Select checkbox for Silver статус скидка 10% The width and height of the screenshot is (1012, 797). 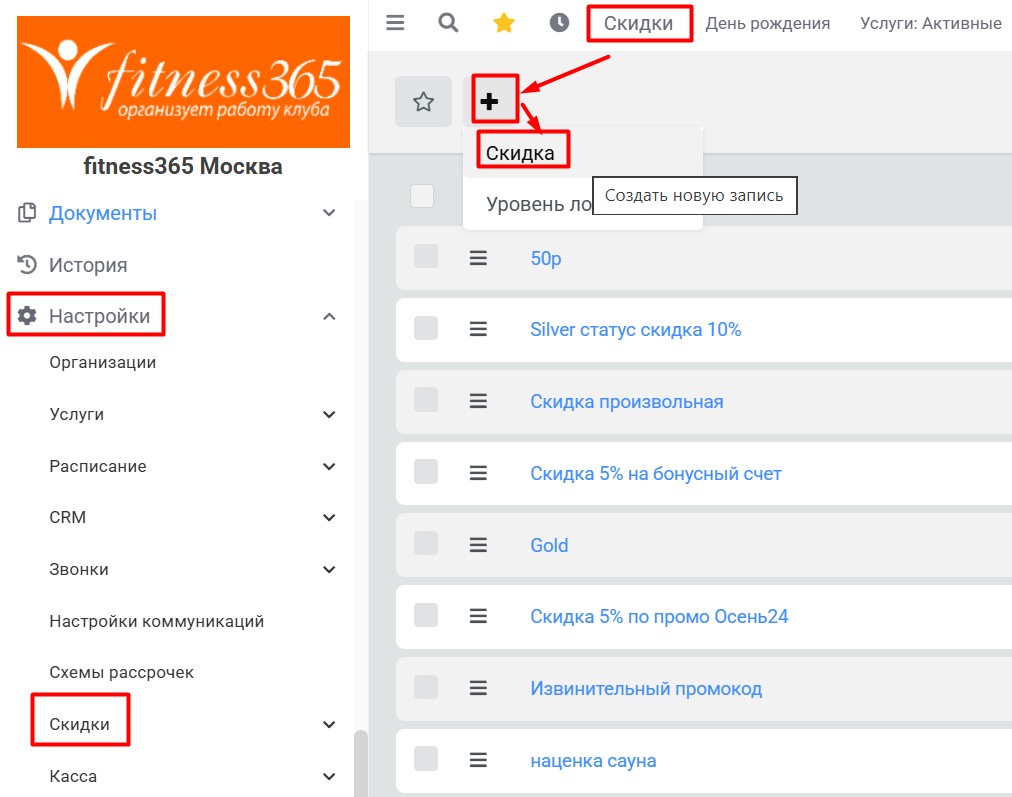(426, 328)
